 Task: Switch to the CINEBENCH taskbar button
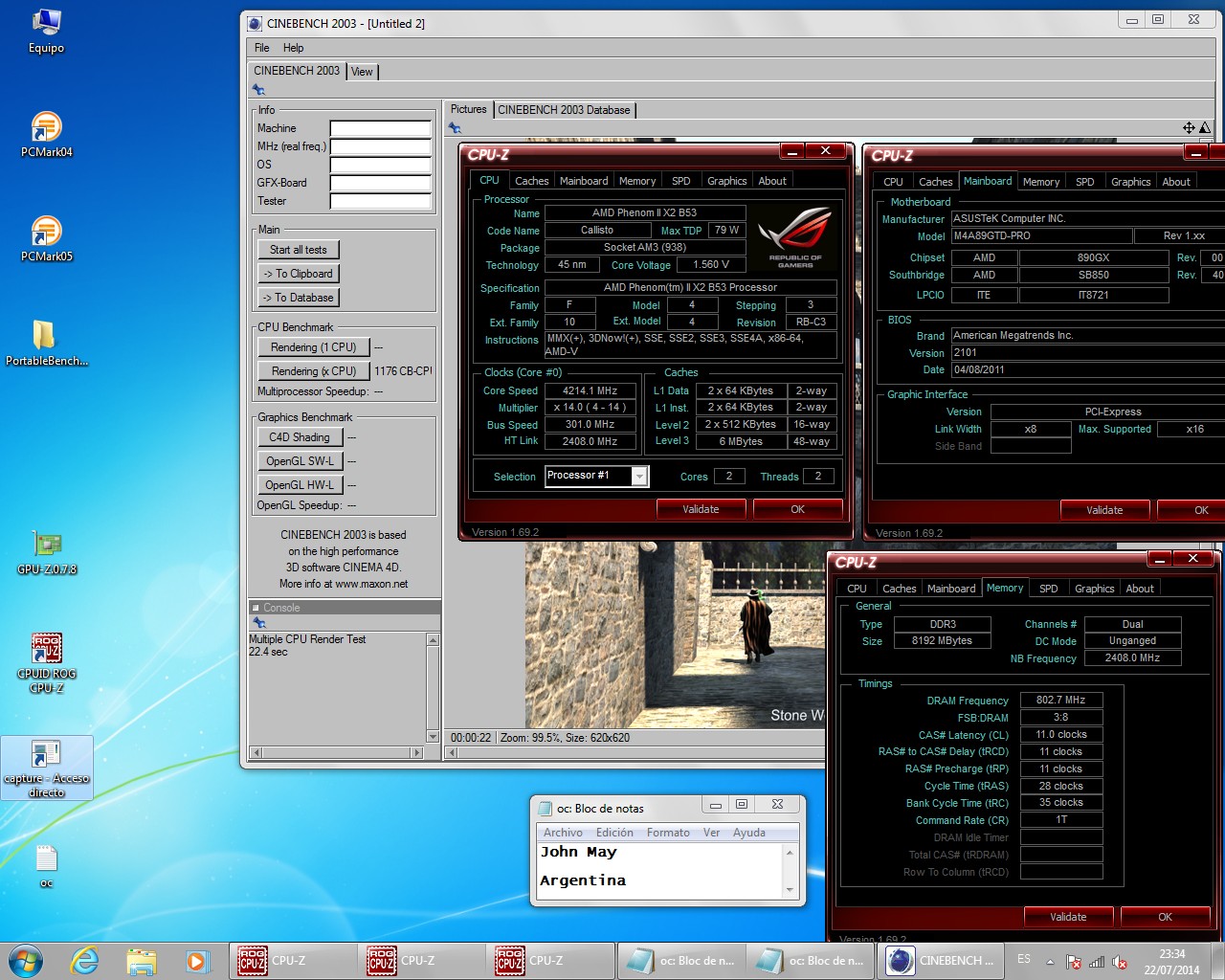pos(942,961)
